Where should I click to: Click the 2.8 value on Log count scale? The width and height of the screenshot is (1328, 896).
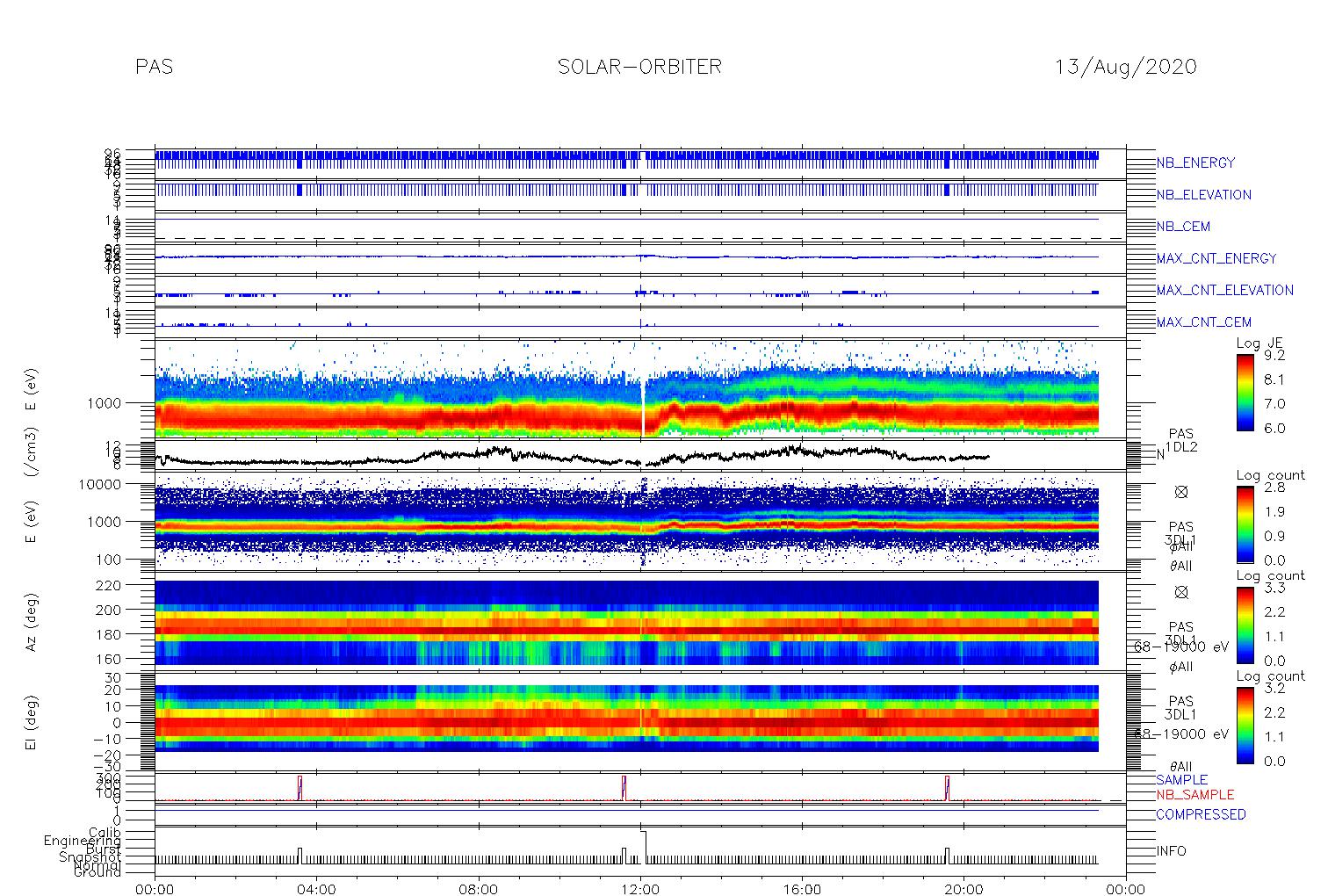[1274, 488]
